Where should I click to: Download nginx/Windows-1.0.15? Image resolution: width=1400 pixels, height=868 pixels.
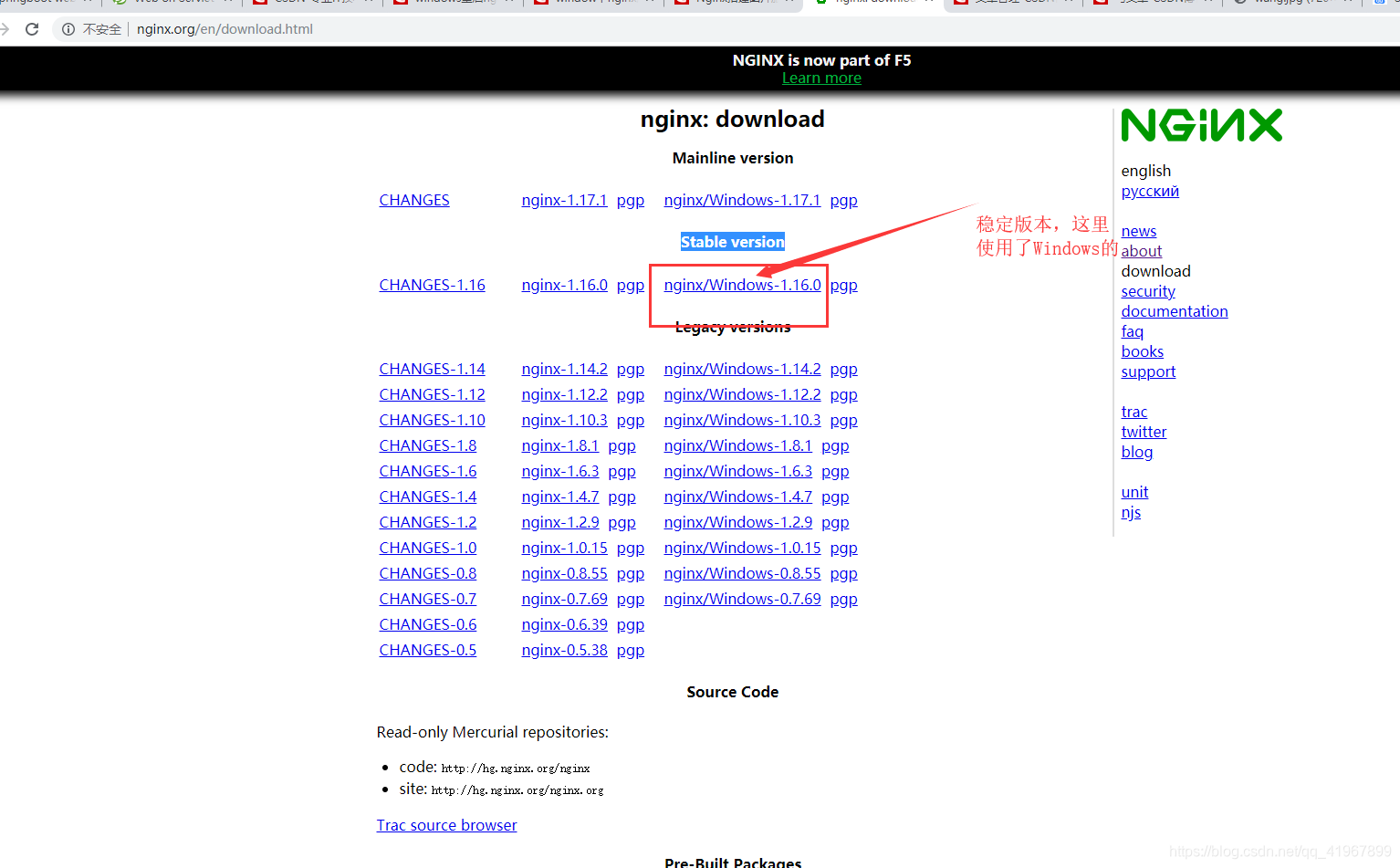742,548
